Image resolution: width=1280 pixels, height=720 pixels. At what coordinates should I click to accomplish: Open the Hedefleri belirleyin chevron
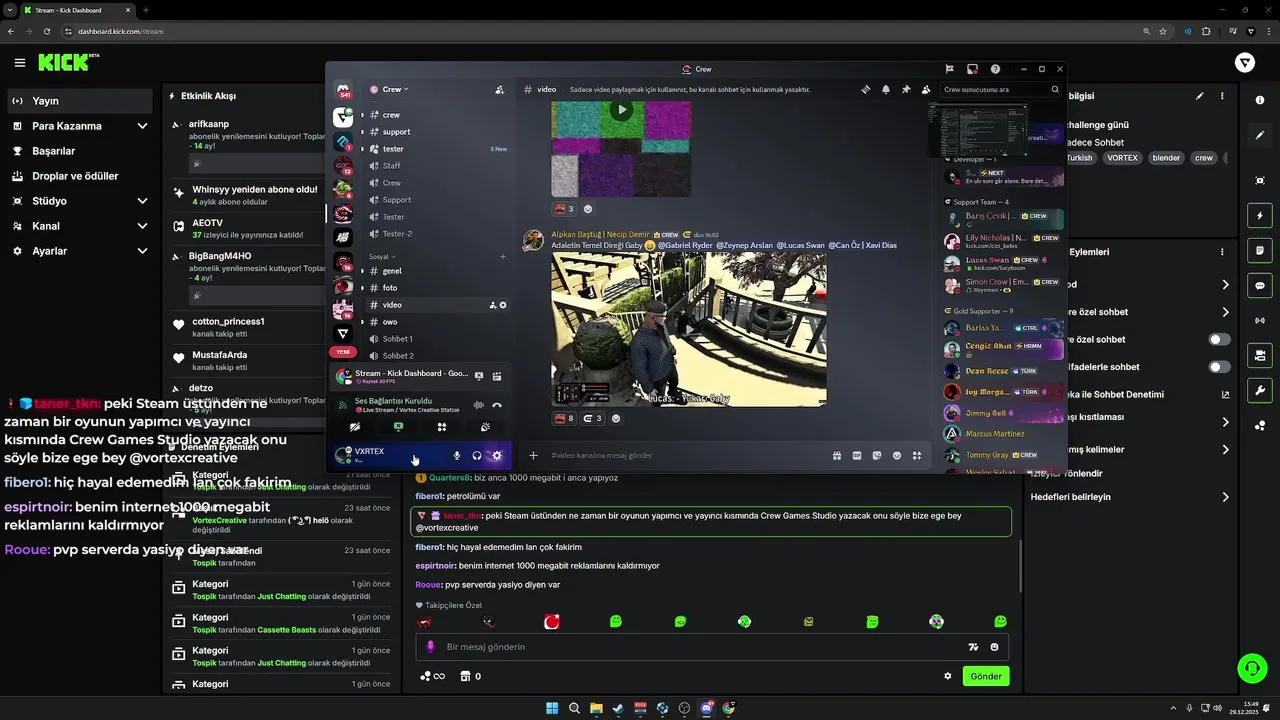click(1226, 497)
